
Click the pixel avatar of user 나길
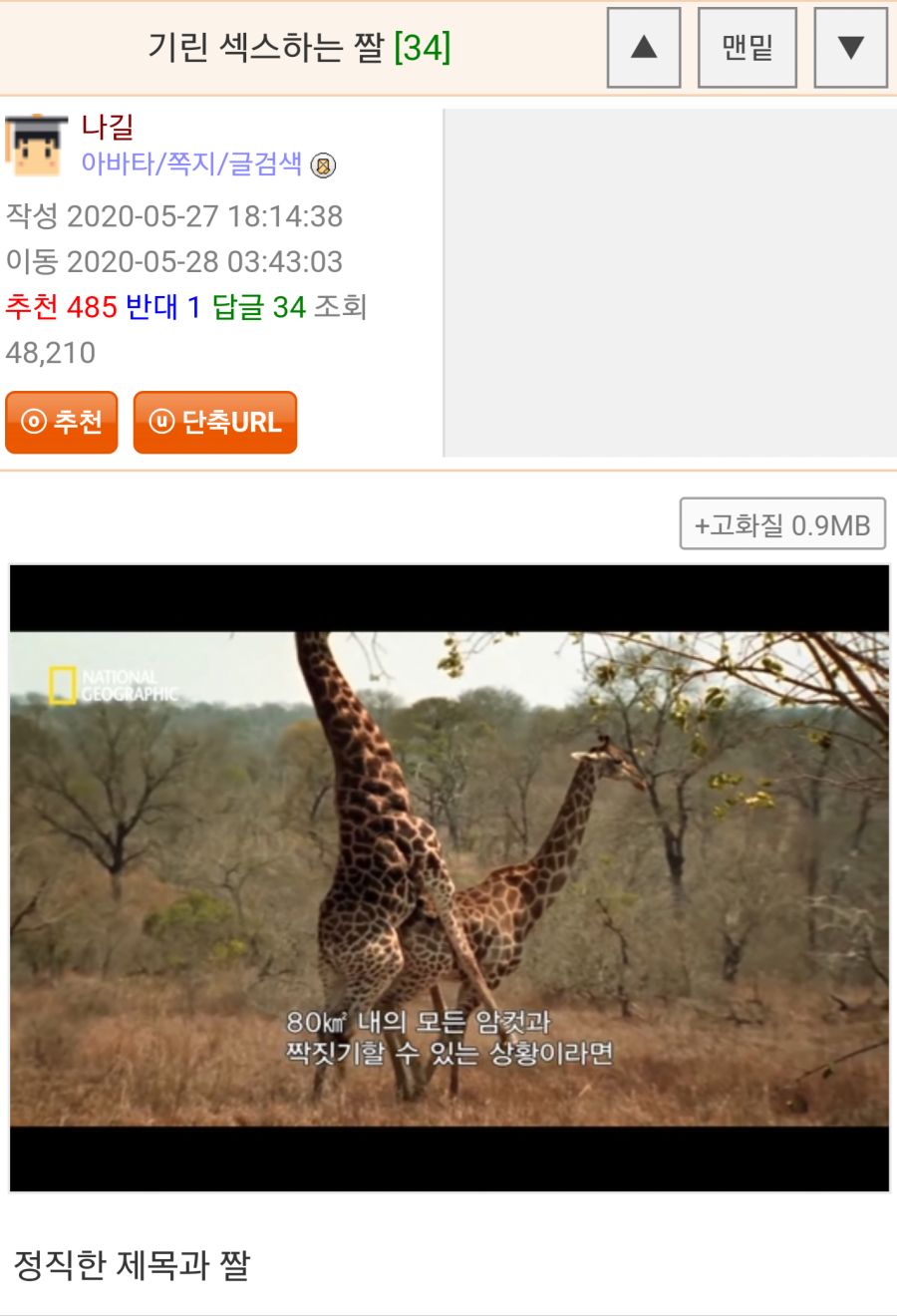[36, 146]
